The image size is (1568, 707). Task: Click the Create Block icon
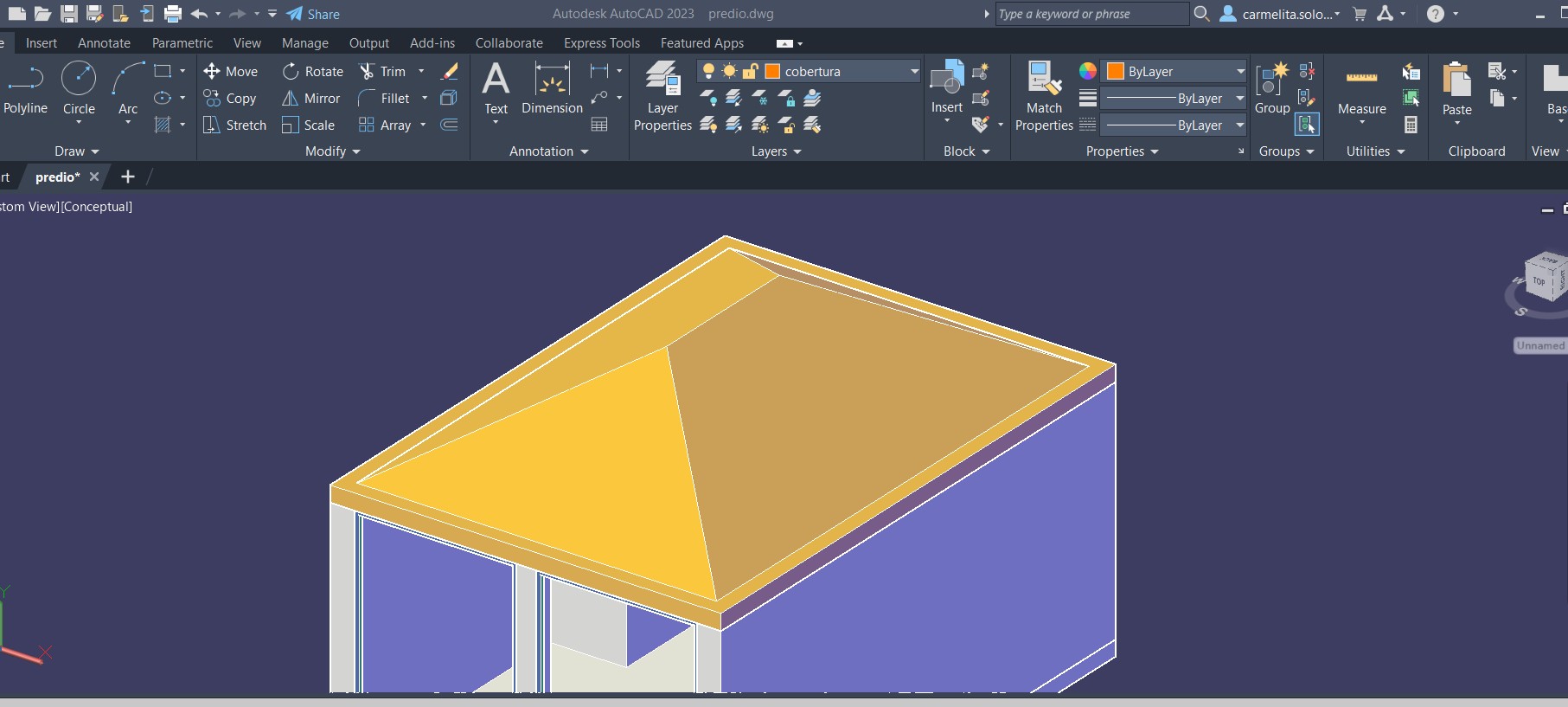980,72
